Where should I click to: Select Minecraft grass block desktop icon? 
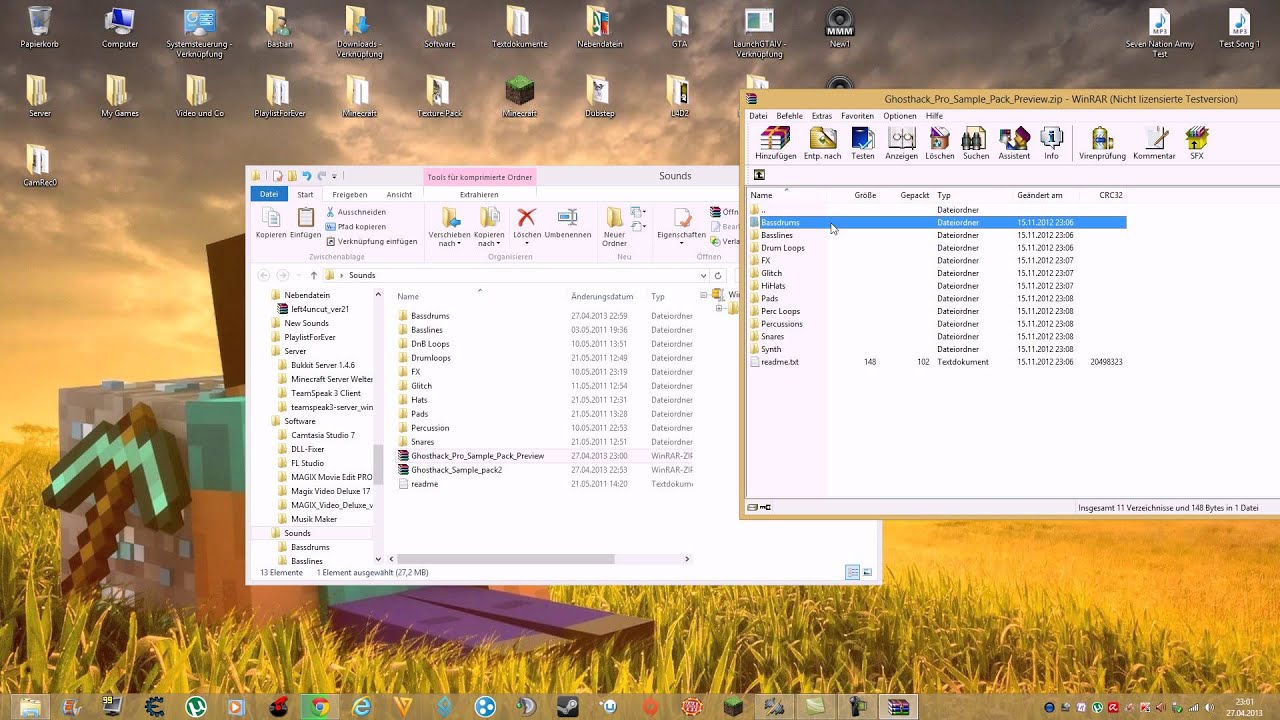click(x=519, y=97)
